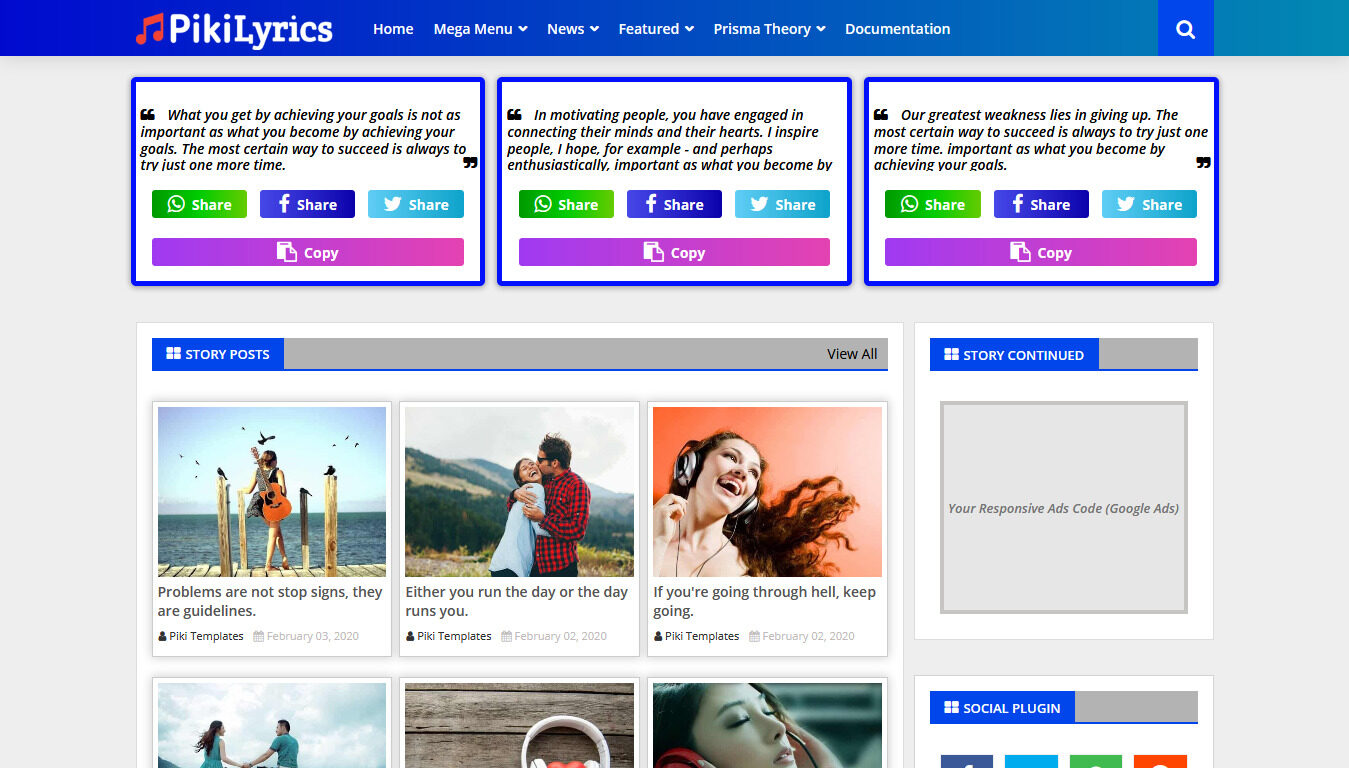Image resolution: width=1349 pixels, height=768 pixels.
Task: Share the 'greatest weakness' quote on WhatsApp
Action: [933, 204]
